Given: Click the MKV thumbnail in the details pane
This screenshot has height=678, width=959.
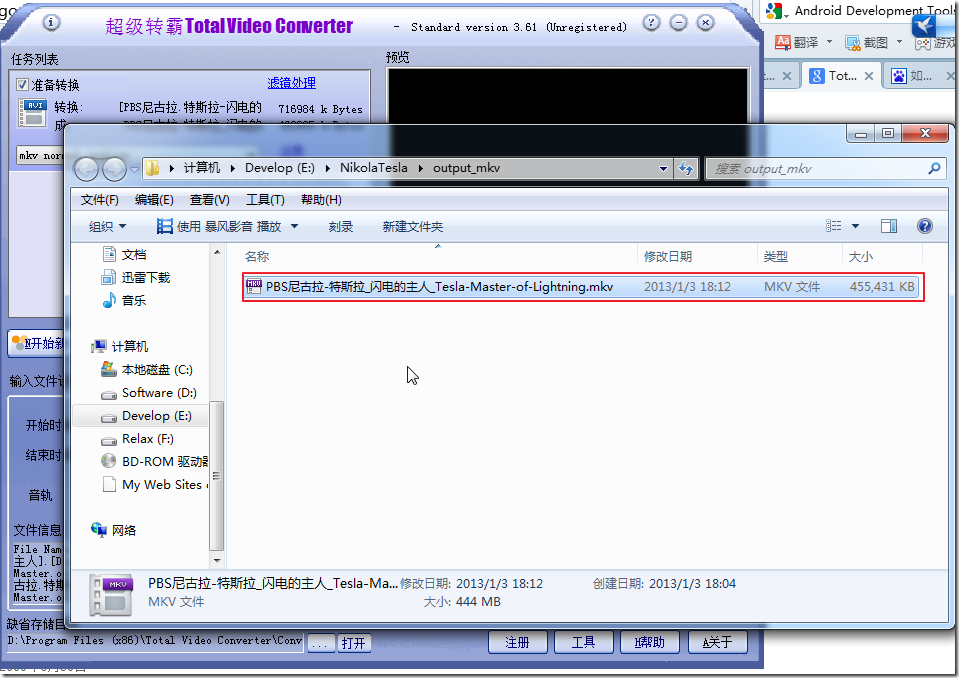Looking at the screenshot, I should [x=110, y=594].
